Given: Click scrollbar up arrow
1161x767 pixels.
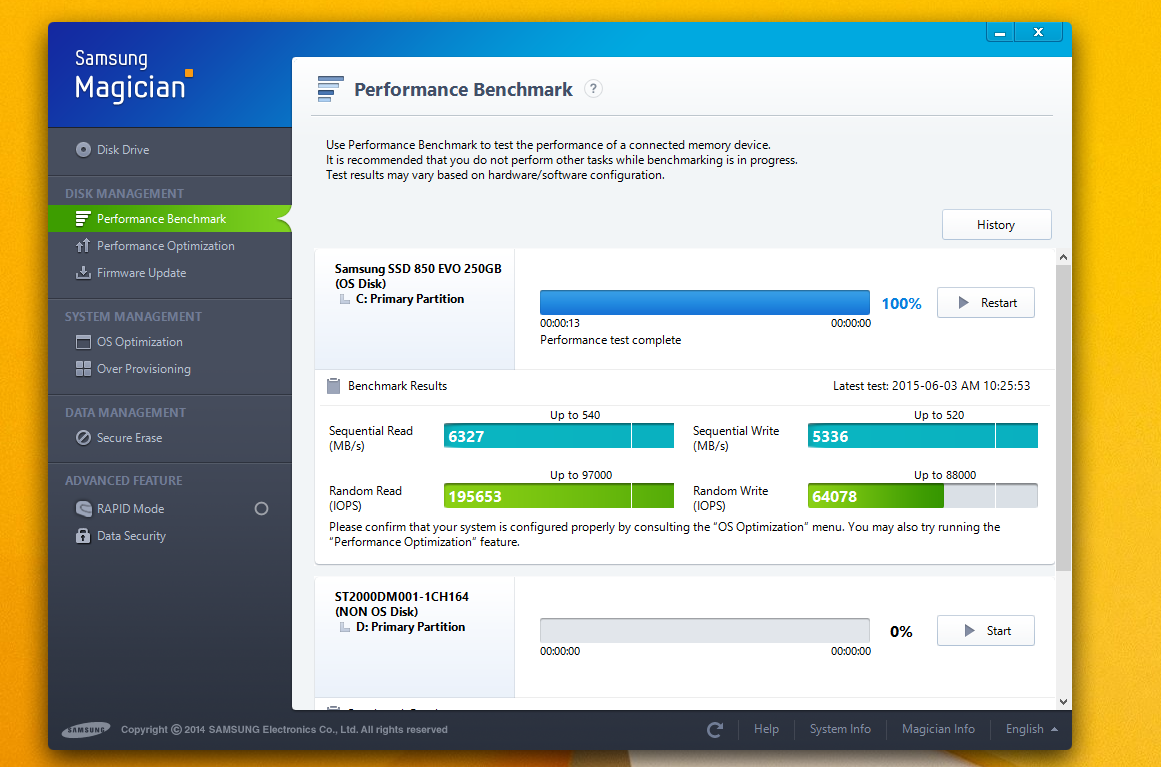Looking at the screenshot, I should [x=1063, y=257].
